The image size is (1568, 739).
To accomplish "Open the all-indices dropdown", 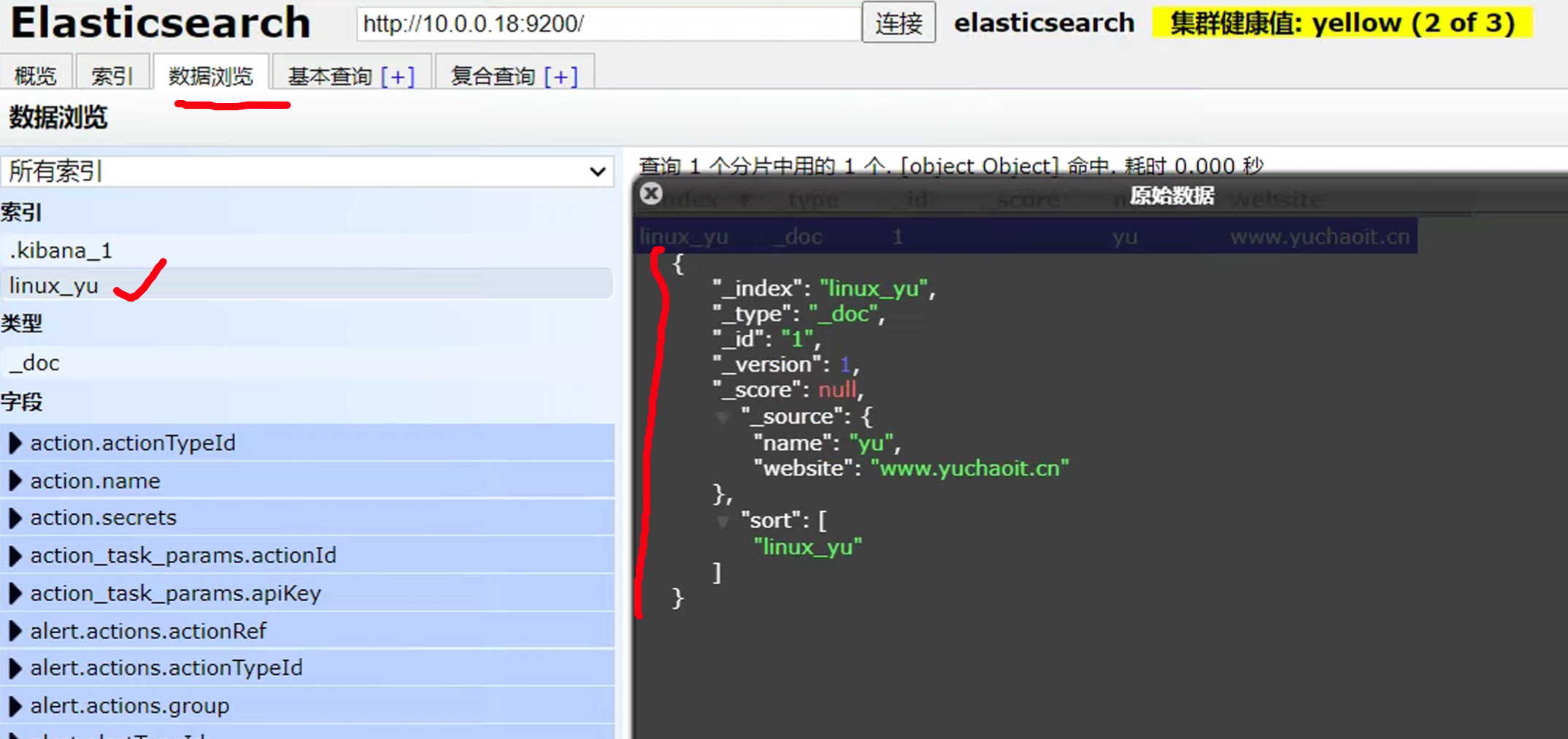I will point(307,172).
